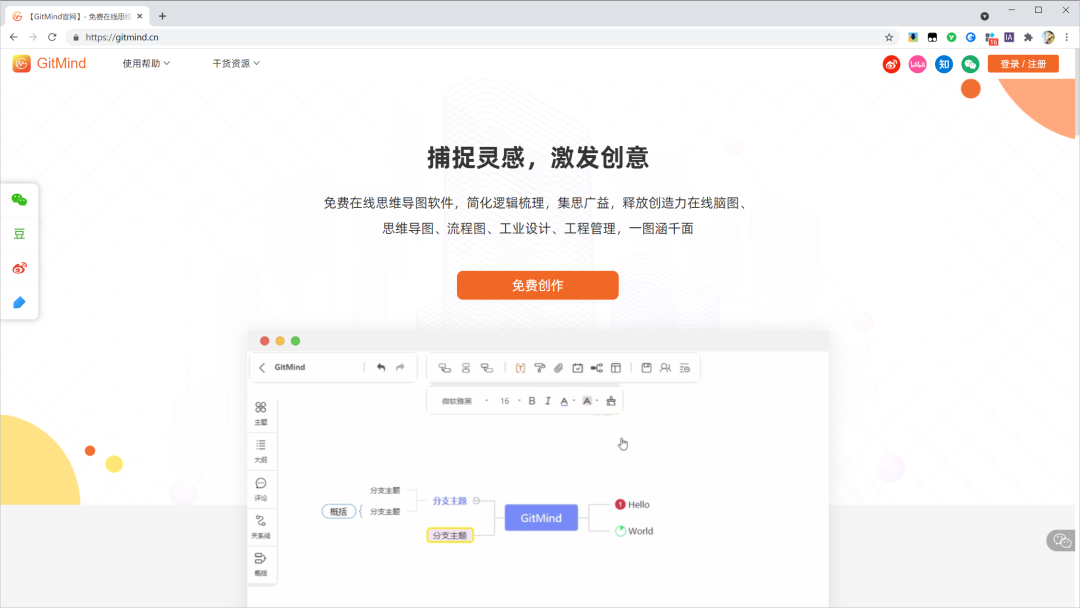Select the Hello node with red priority marker

pos(632,505)
